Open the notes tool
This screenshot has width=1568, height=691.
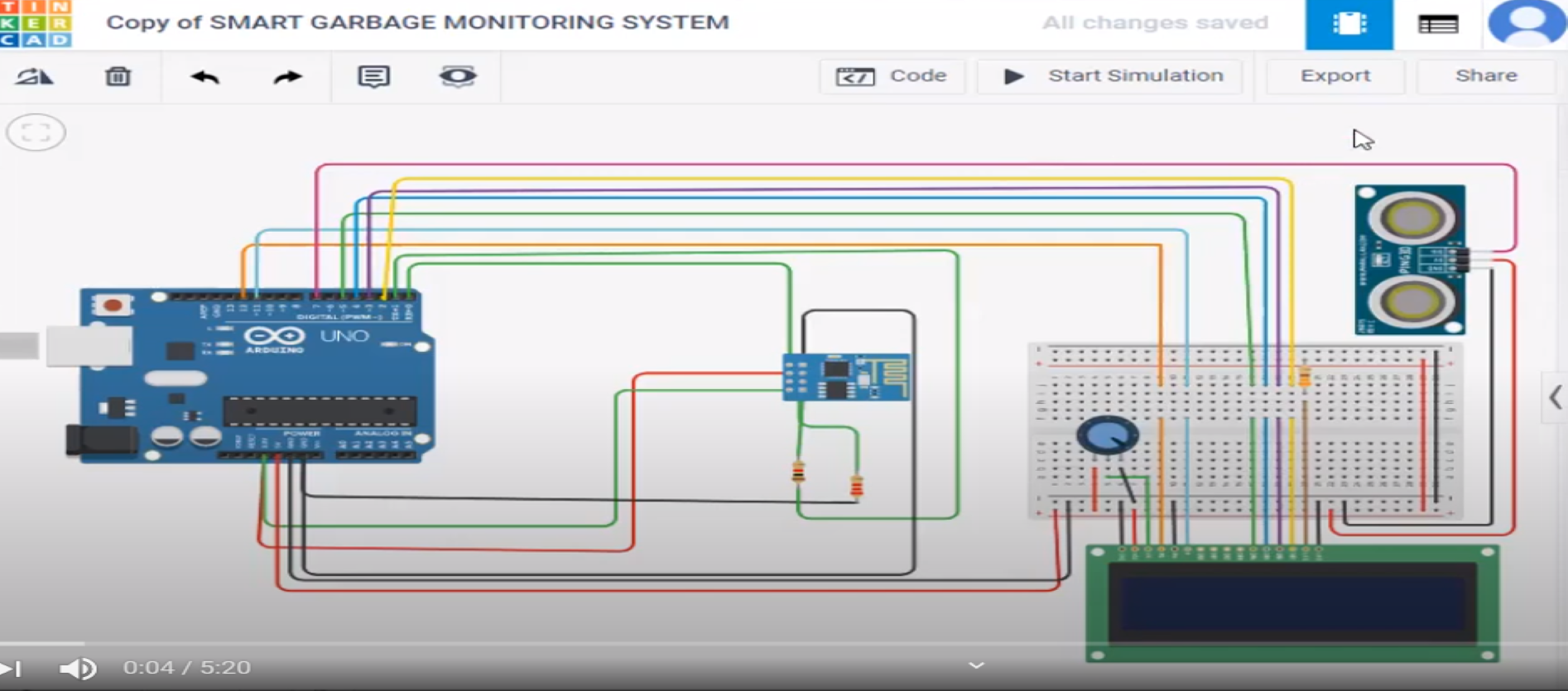[373, 77]
